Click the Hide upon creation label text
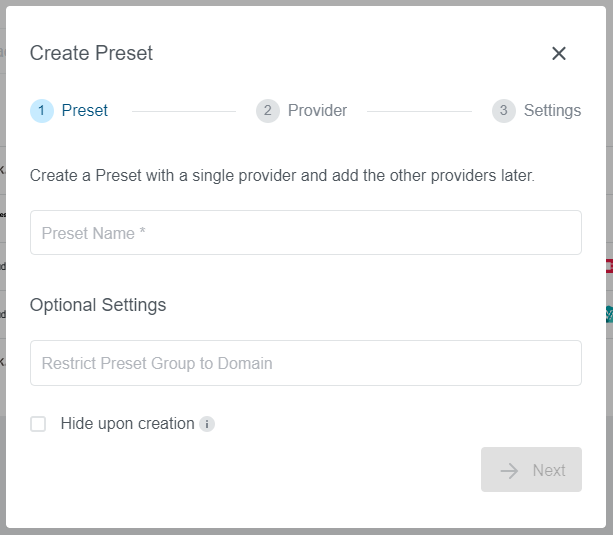This screenshot has width=613, height=535. click(x=127, y=424)
